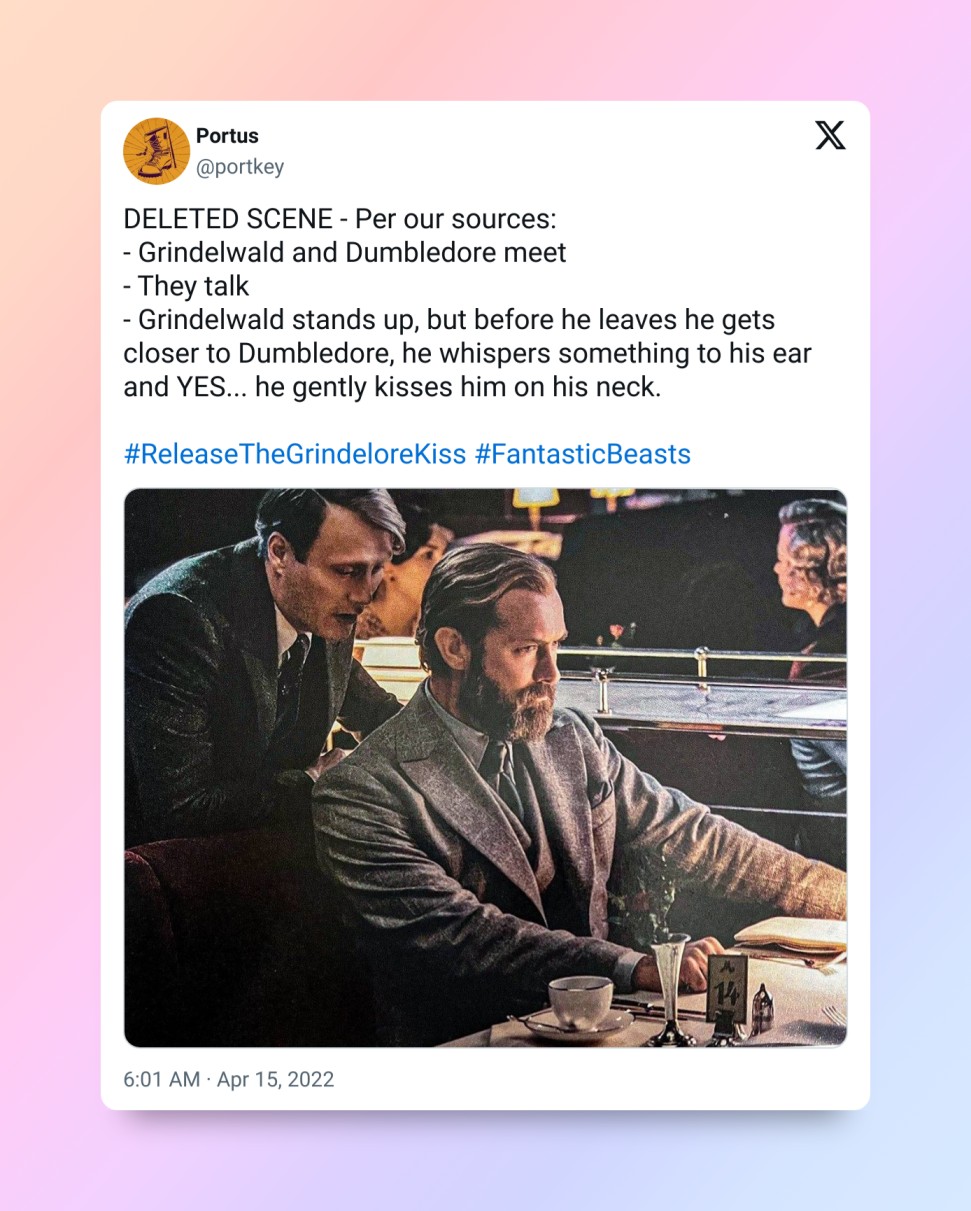Click the Portus boot profile avatar

(156, 151)
